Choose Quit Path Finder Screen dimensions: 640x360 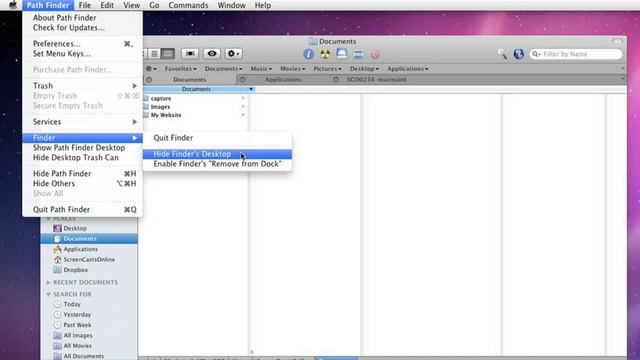tap(82, 209)
